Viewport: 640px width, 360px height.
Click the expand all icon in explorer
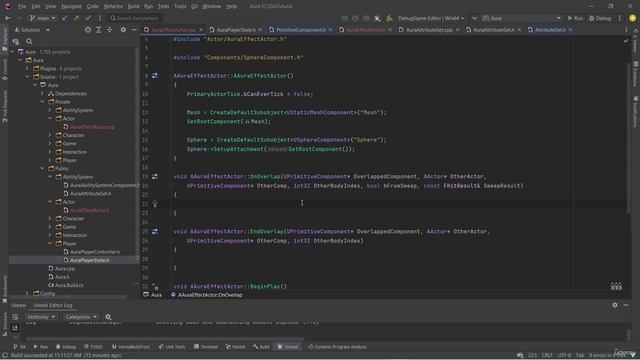tap(99, 30)
